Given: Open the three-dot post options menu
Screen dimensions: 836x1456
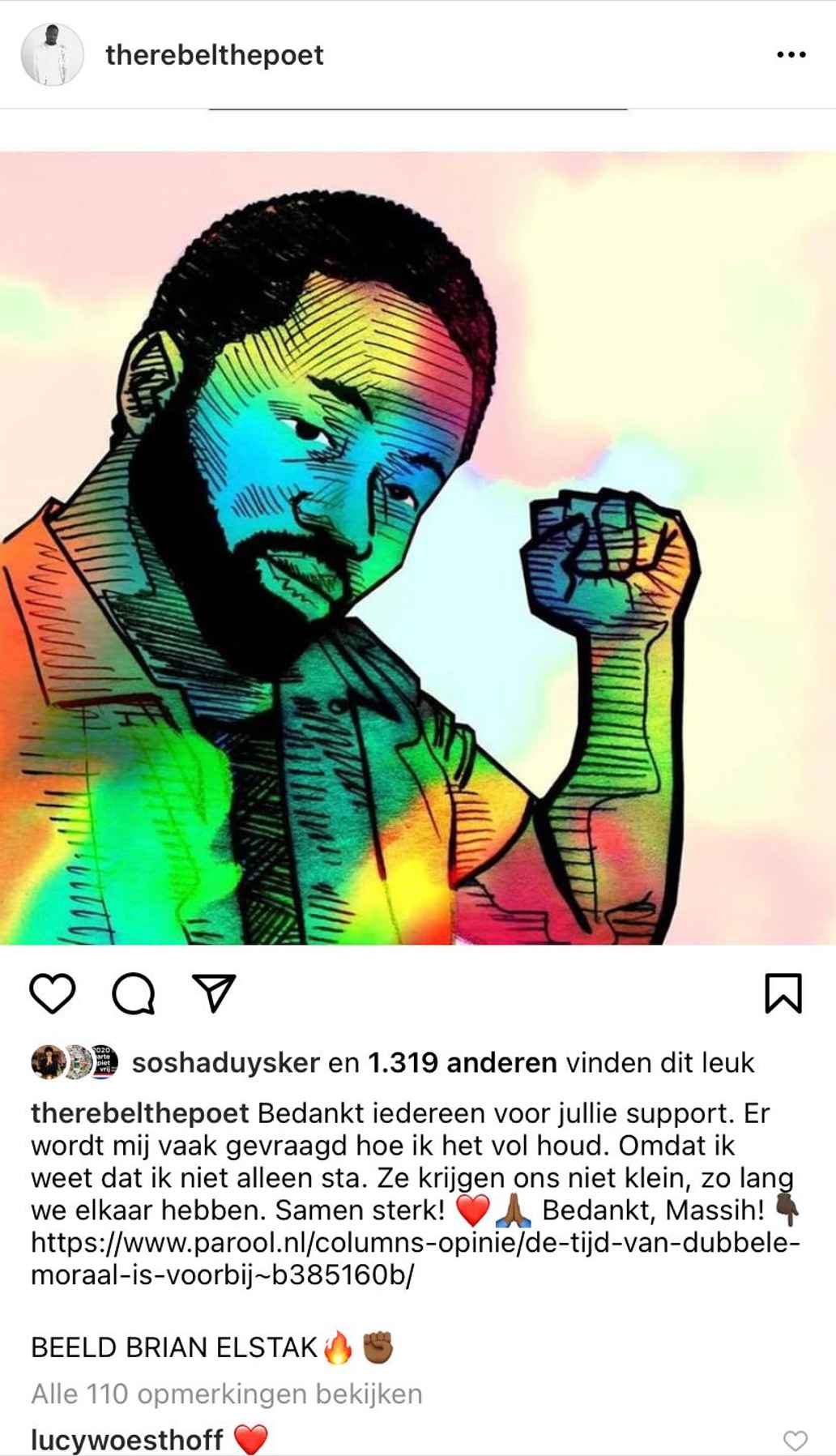Looking at the screenshot, I should tap(791, 55).
